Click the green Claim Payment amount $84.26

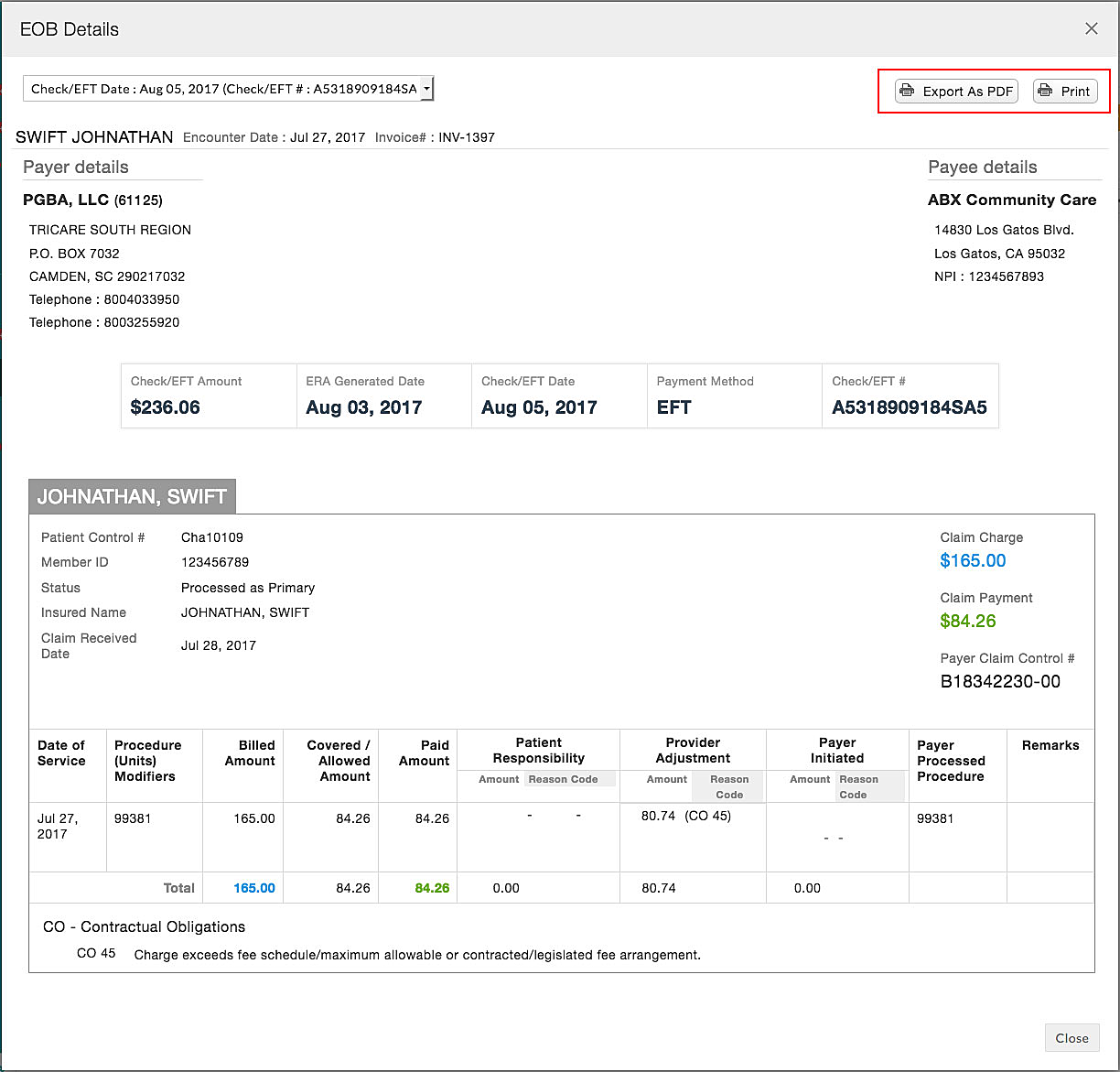click(967, 621)
